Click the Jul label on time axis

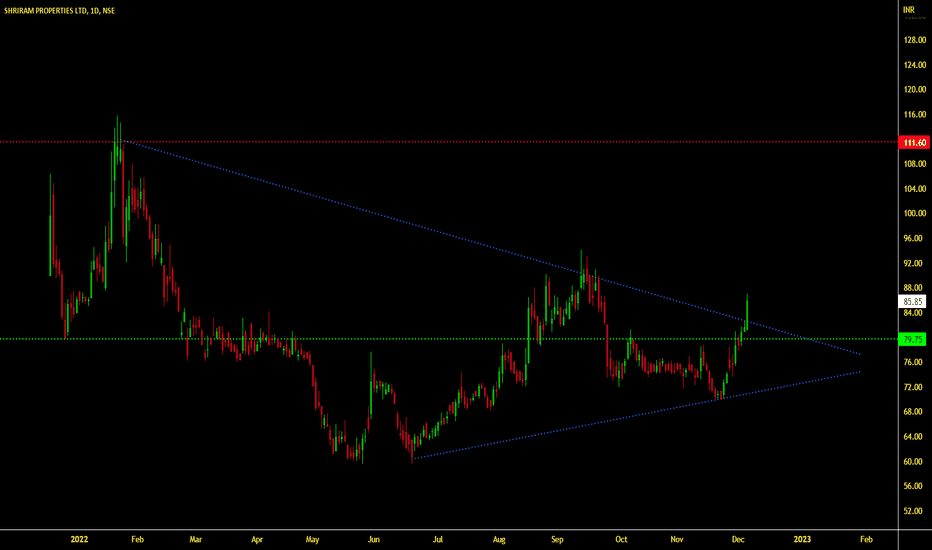point(437,539)
